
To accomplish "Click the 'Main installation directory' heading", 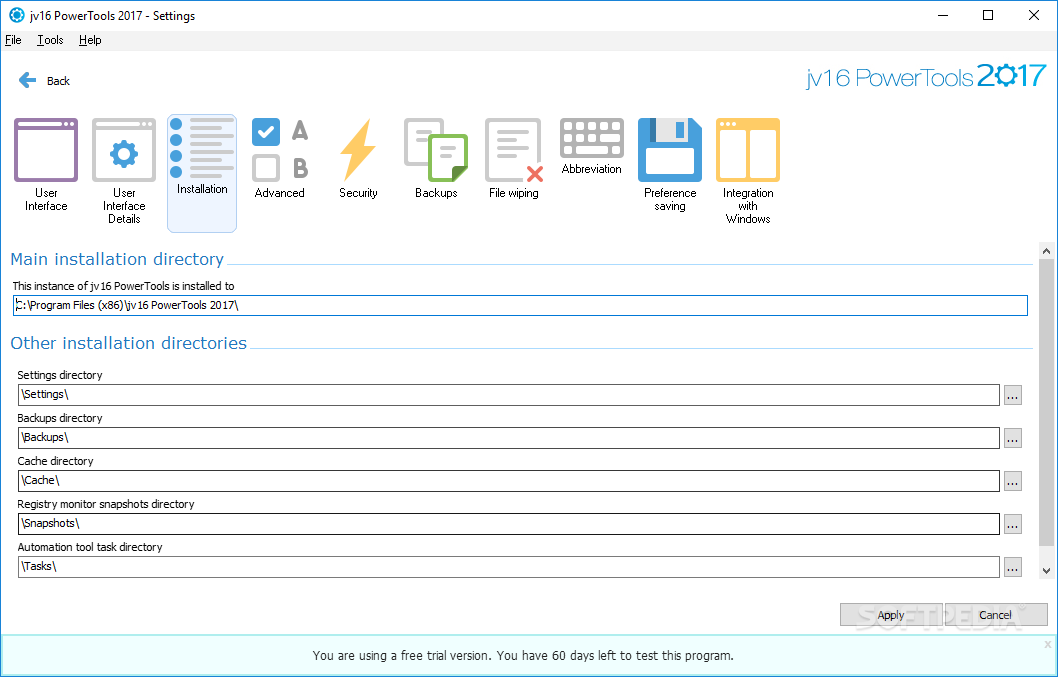I will [x=117, y=259].
